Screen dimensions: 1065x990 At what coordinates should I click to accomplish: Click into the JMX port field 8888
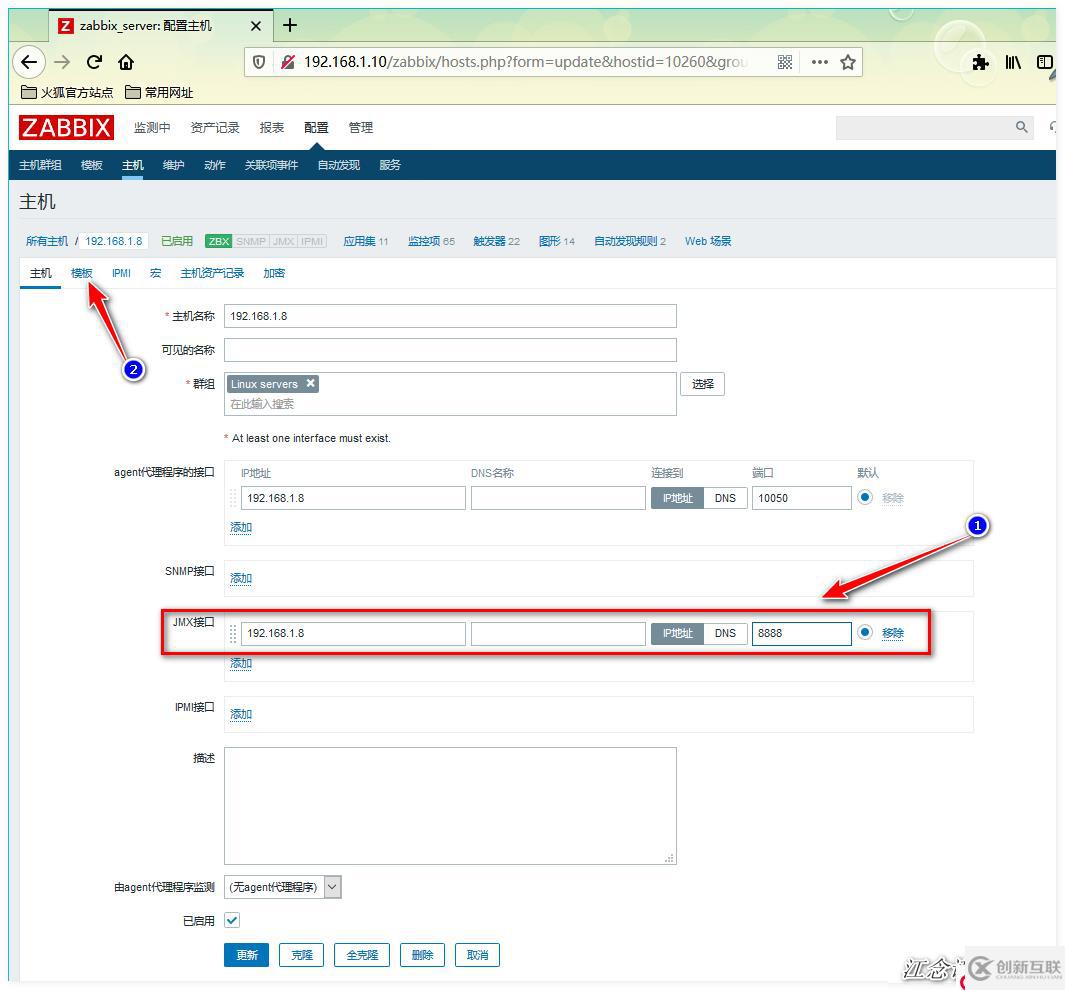[x=801, y=633]
